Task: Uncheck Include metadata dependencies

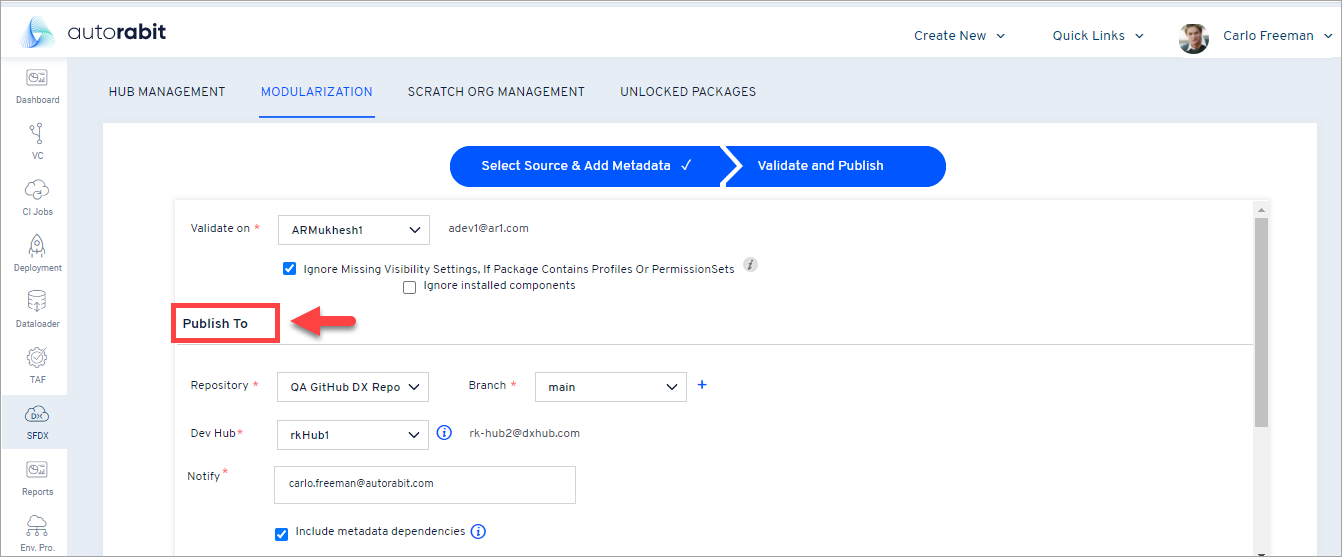Action: click(282, 533)
